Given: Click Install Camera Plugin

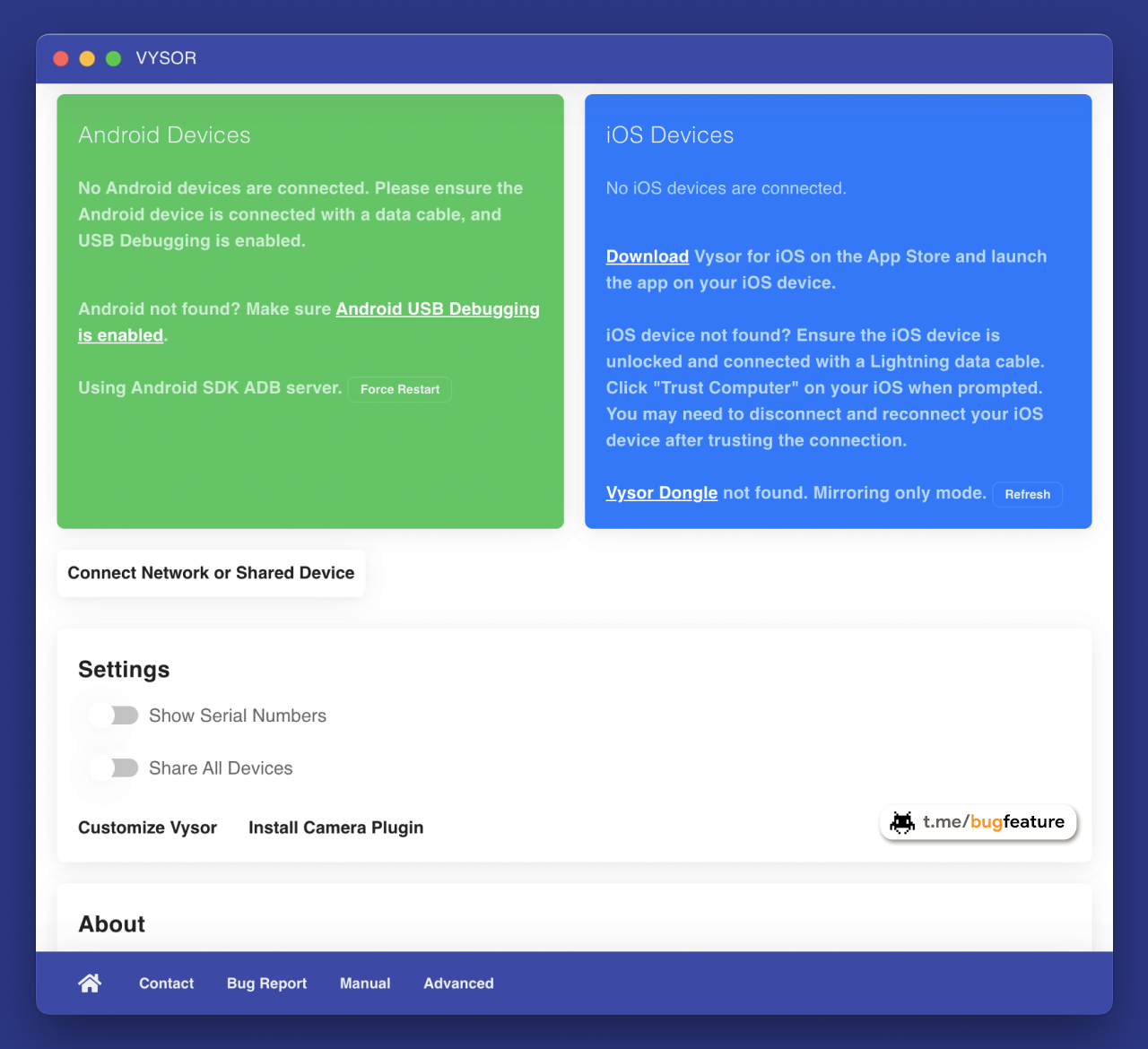Looking at the screenshot, I should click(335, 828).
